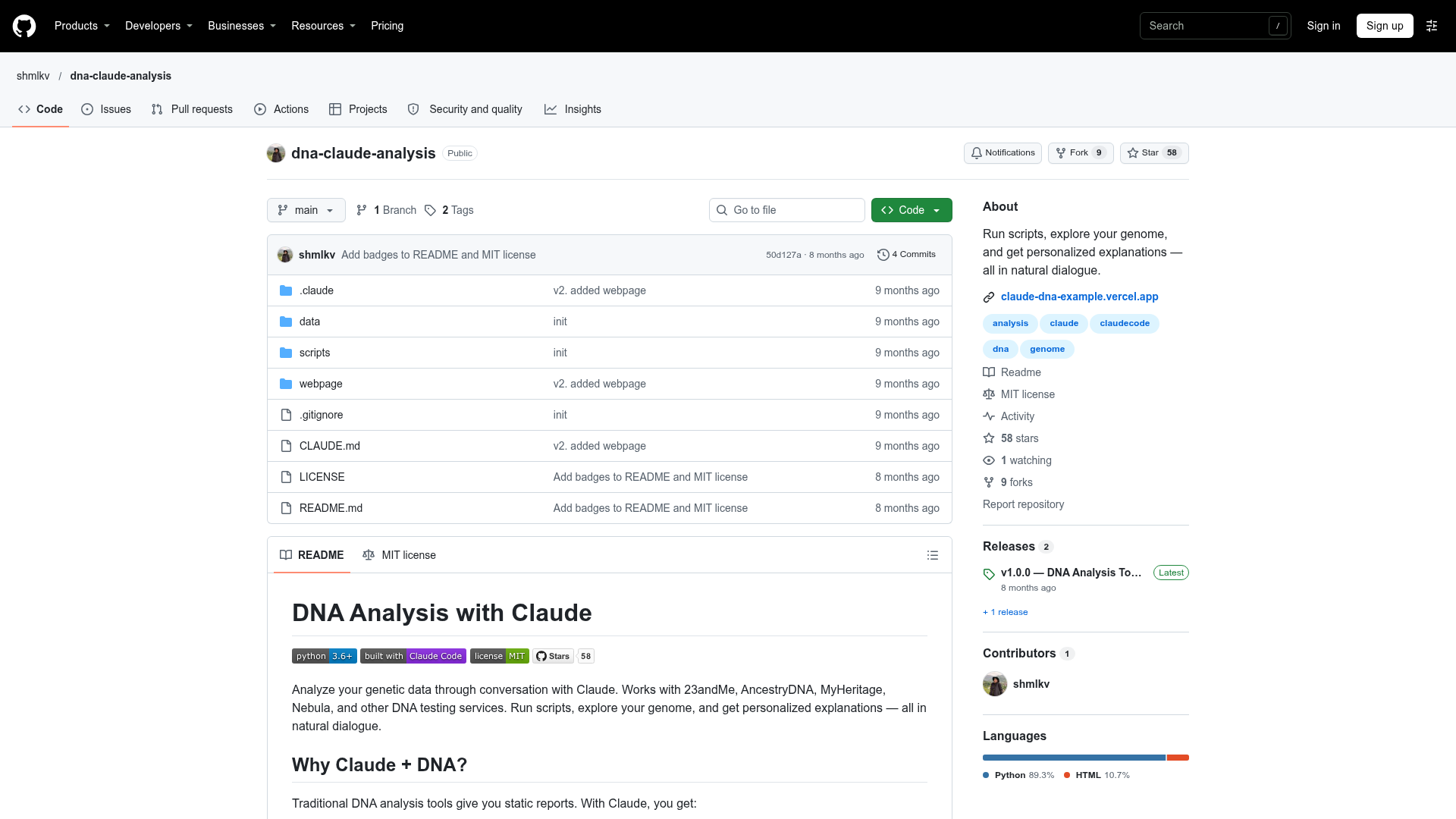Open the built with Claude Code badge
1456x819 pixels.
click(413, 656)
